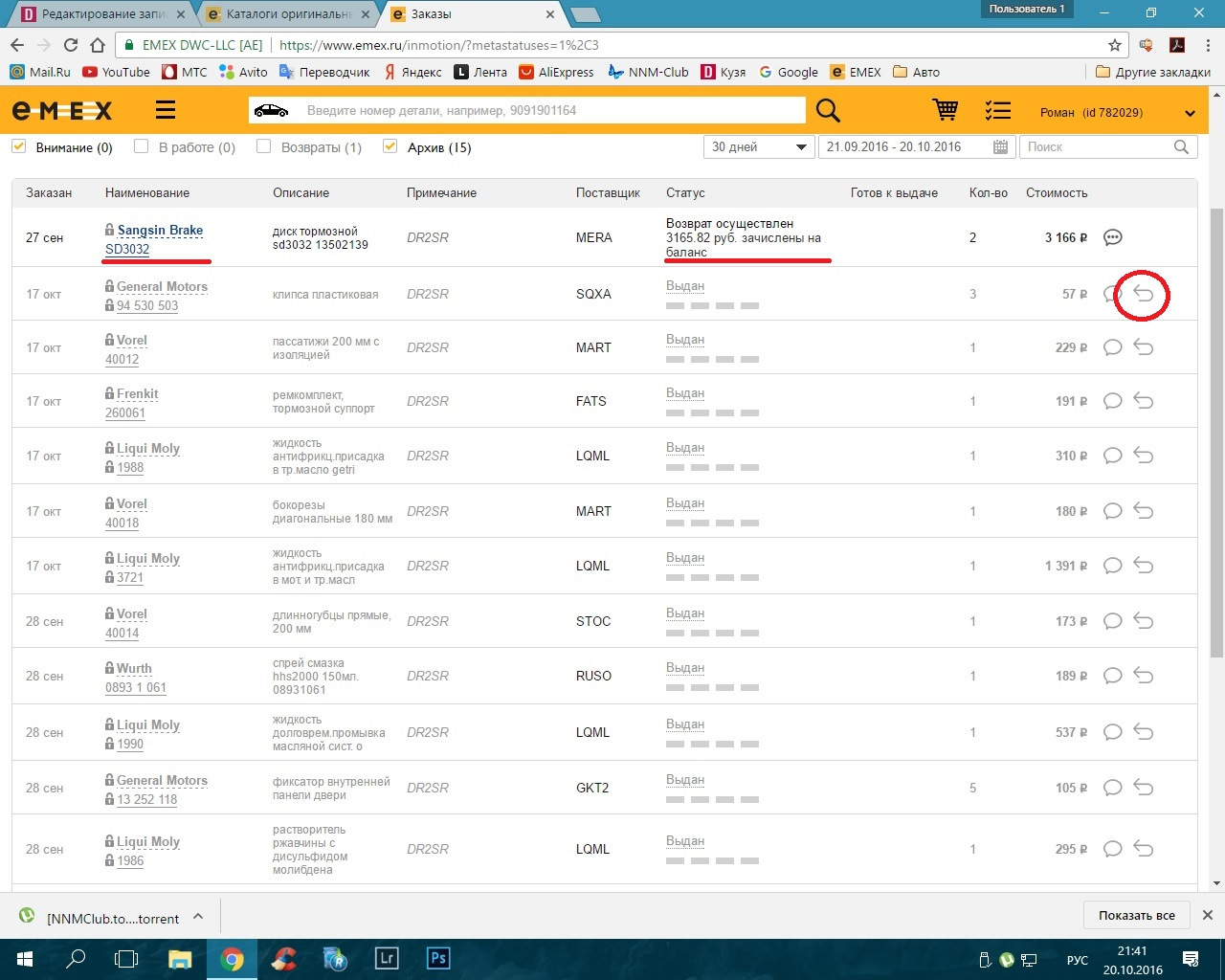
Task: Open the orders checklist icon
Action: [x=998, y=111]
